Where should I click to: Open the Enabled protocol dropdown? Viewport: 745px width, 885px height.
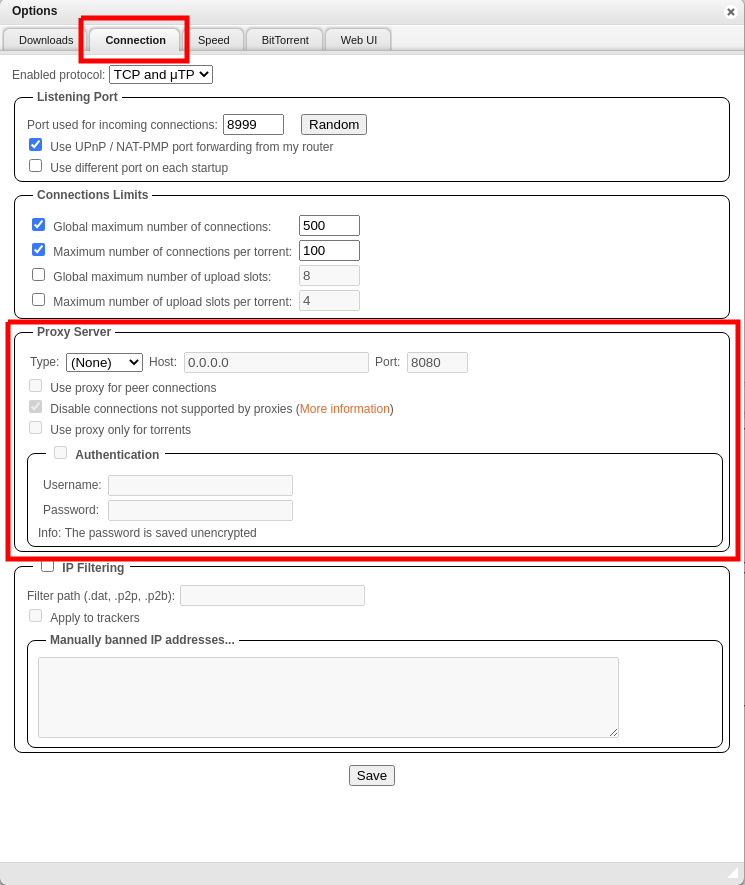pos(161,75)
